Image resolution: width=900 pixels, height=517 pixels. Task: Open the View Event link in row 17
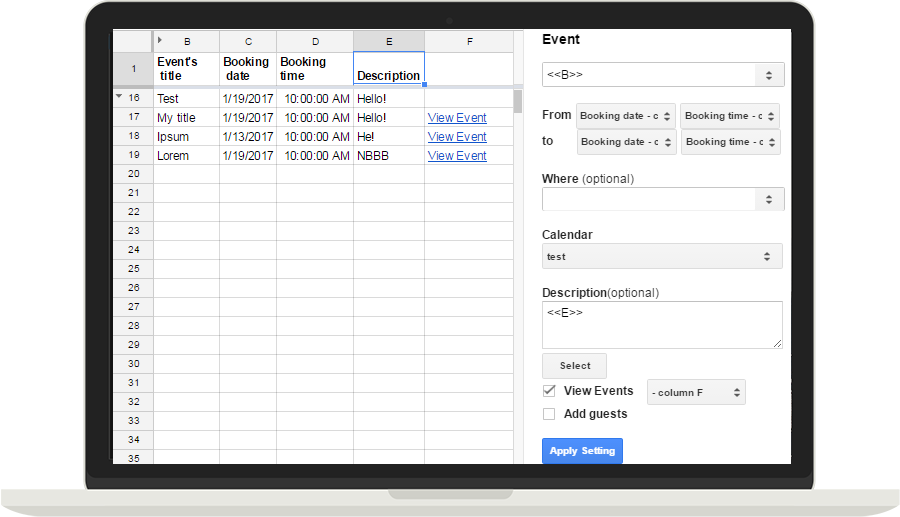click(x=457, y=118)
